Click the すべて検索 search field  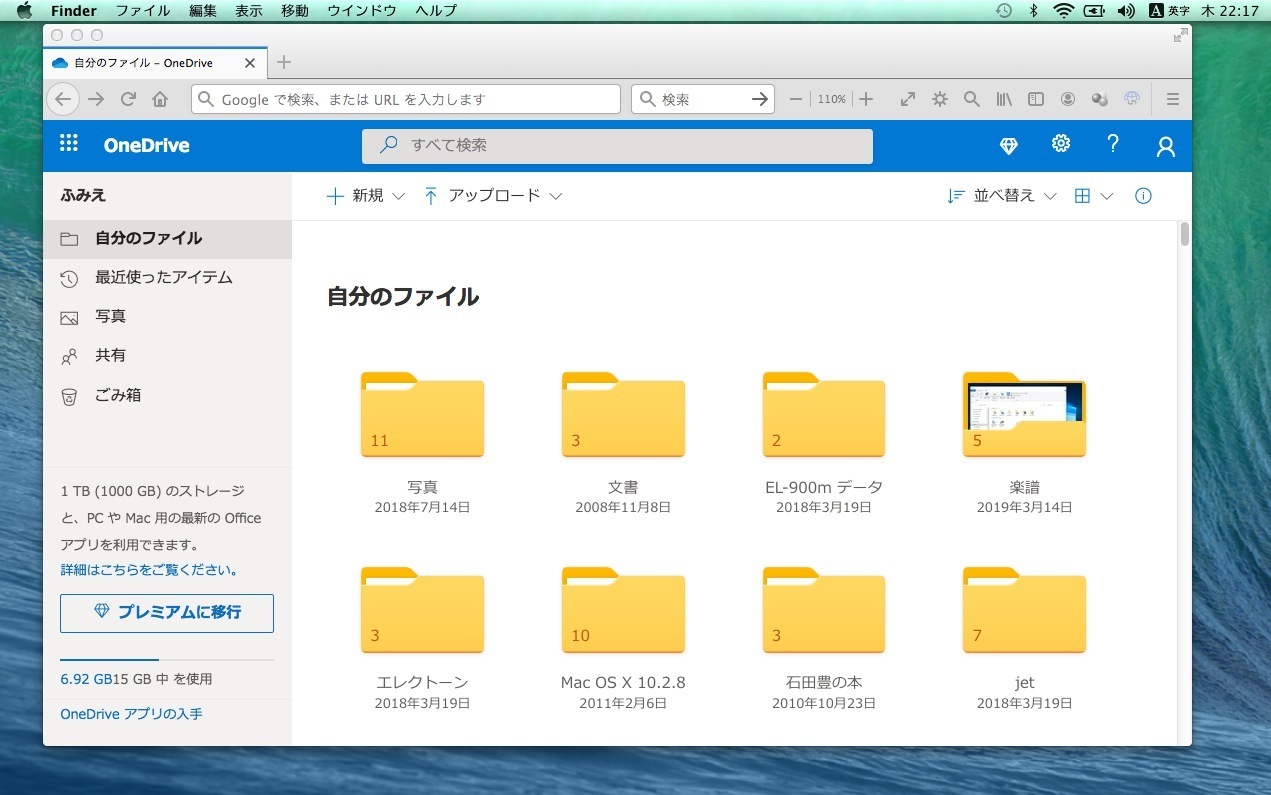(x=617, y=145)
